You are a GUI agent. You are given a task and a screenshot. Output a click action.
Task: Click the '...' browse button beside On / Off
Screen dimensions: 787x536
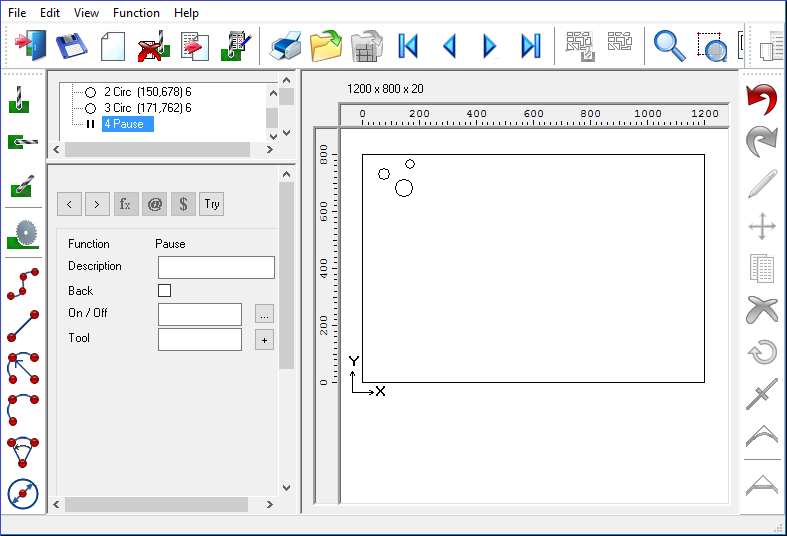[264, 314]
